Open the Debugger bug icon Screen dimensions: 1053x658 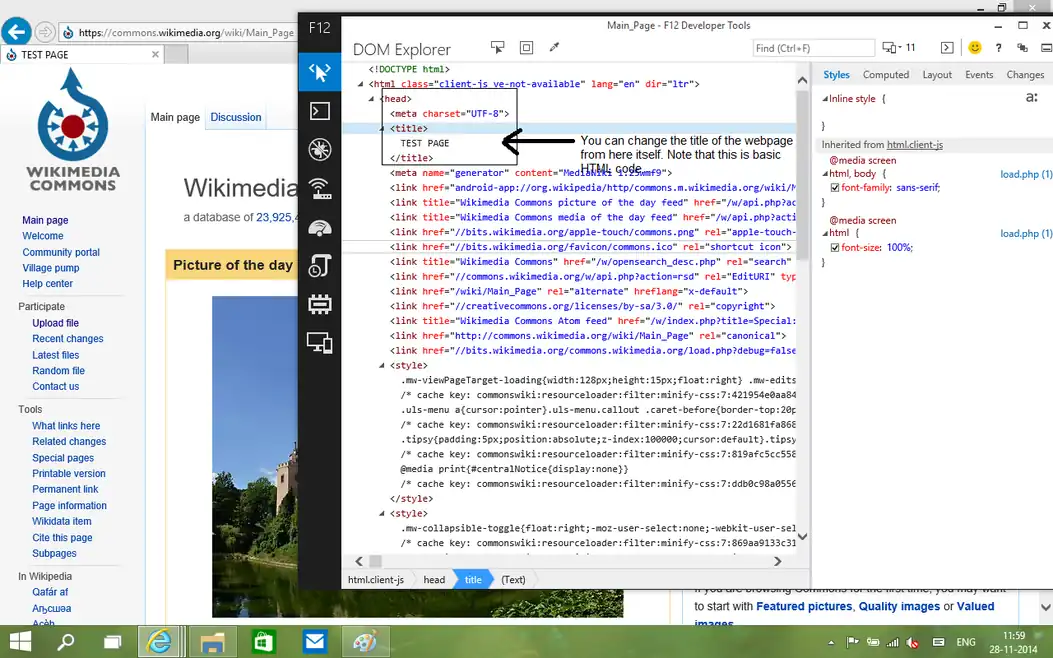click(319, 150)
